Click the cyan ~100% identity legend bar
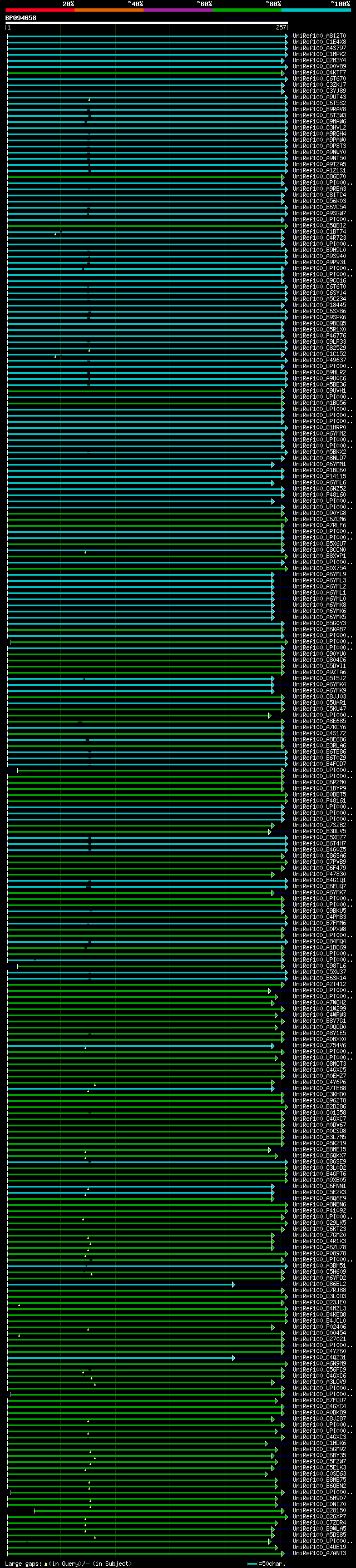This screenshot has height=1568, width=356. [x=316, y=10]
